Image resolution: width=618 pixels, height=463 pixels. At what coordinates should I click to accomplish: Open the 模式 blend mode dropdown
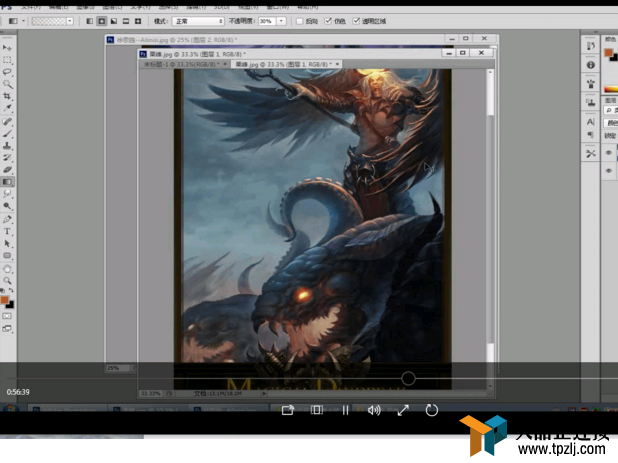pos(198,21)
